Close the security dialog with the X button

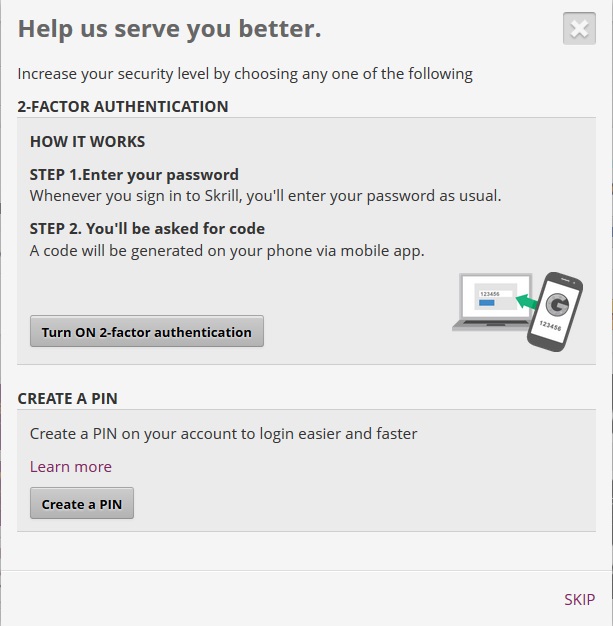coord(579,29)
